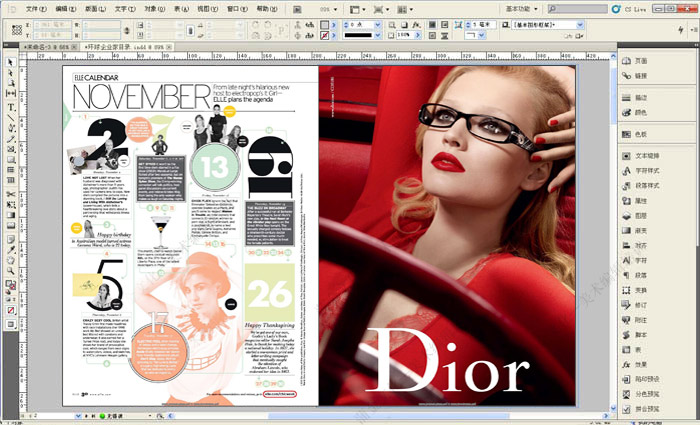Open the 分色预览 (Separations Preview) panel

[641, 394]
